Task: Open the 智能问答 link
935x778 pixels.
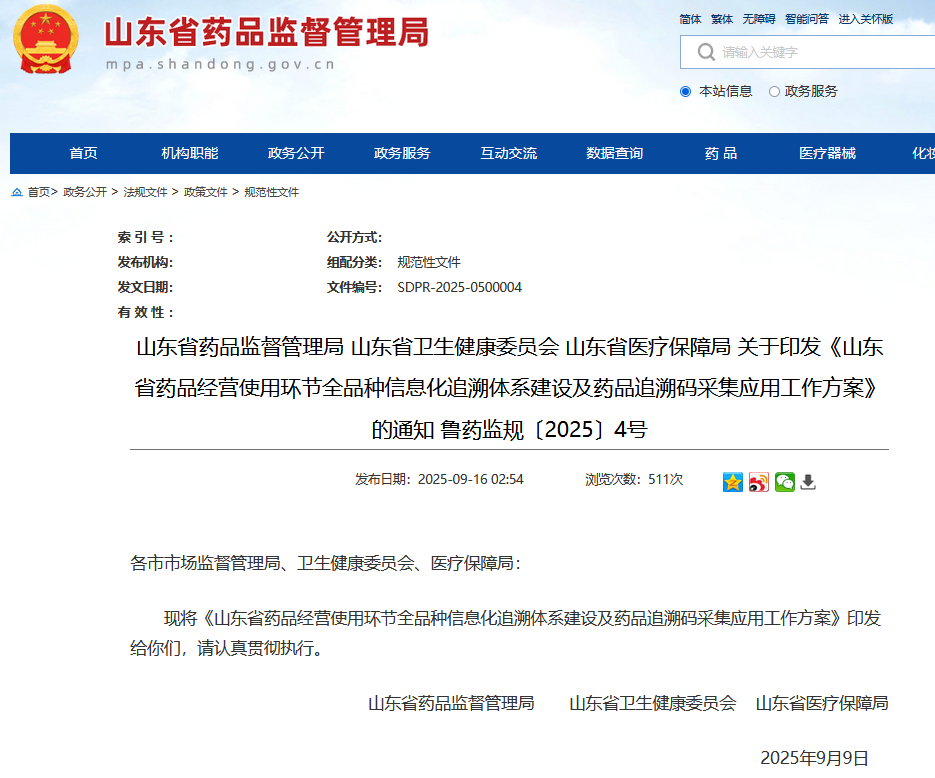Action: click(806, 19)
